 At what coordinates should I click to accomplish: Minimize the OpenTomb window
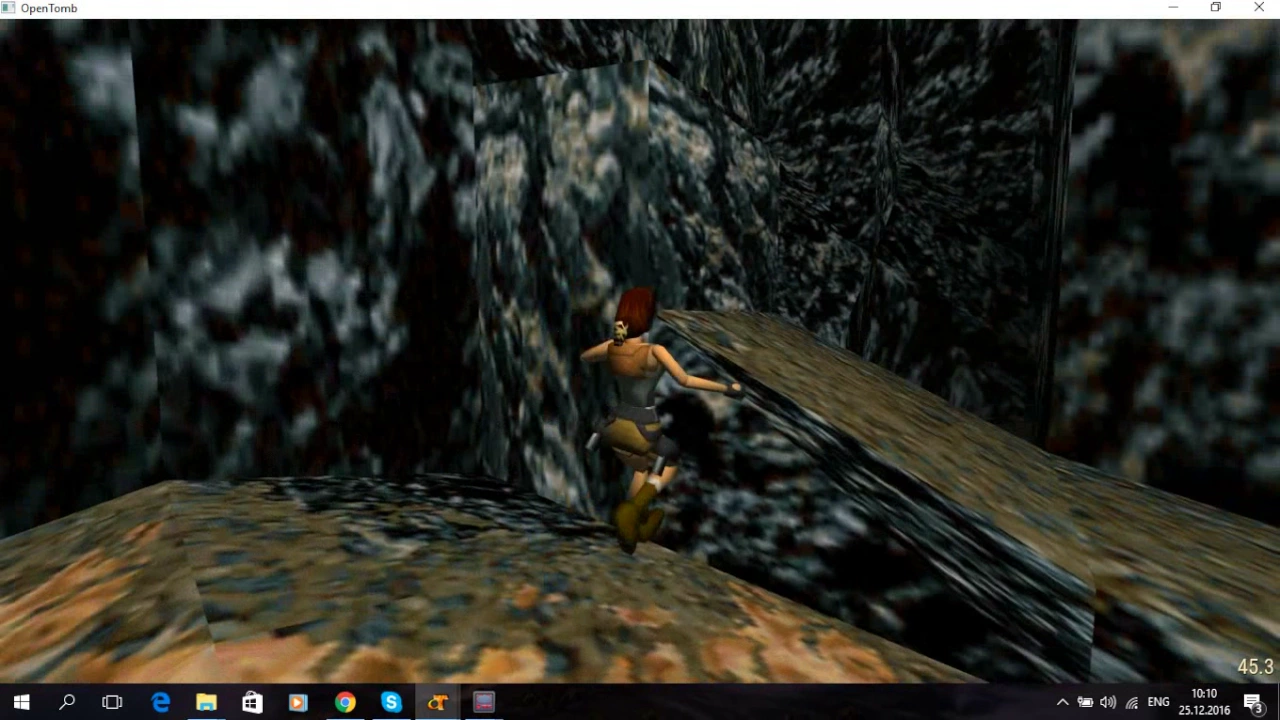click(1173, 8)
